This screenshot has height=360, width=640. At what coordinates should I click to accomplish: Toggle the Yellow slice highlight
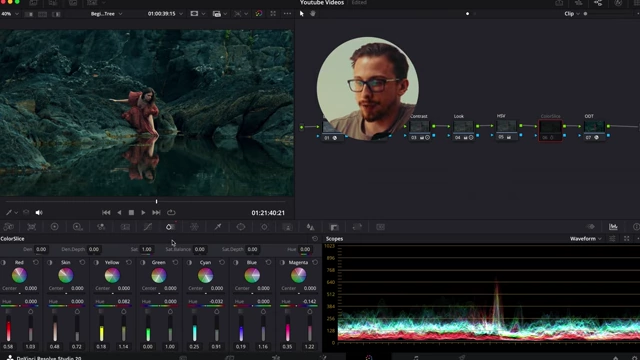tap(96, 262)
